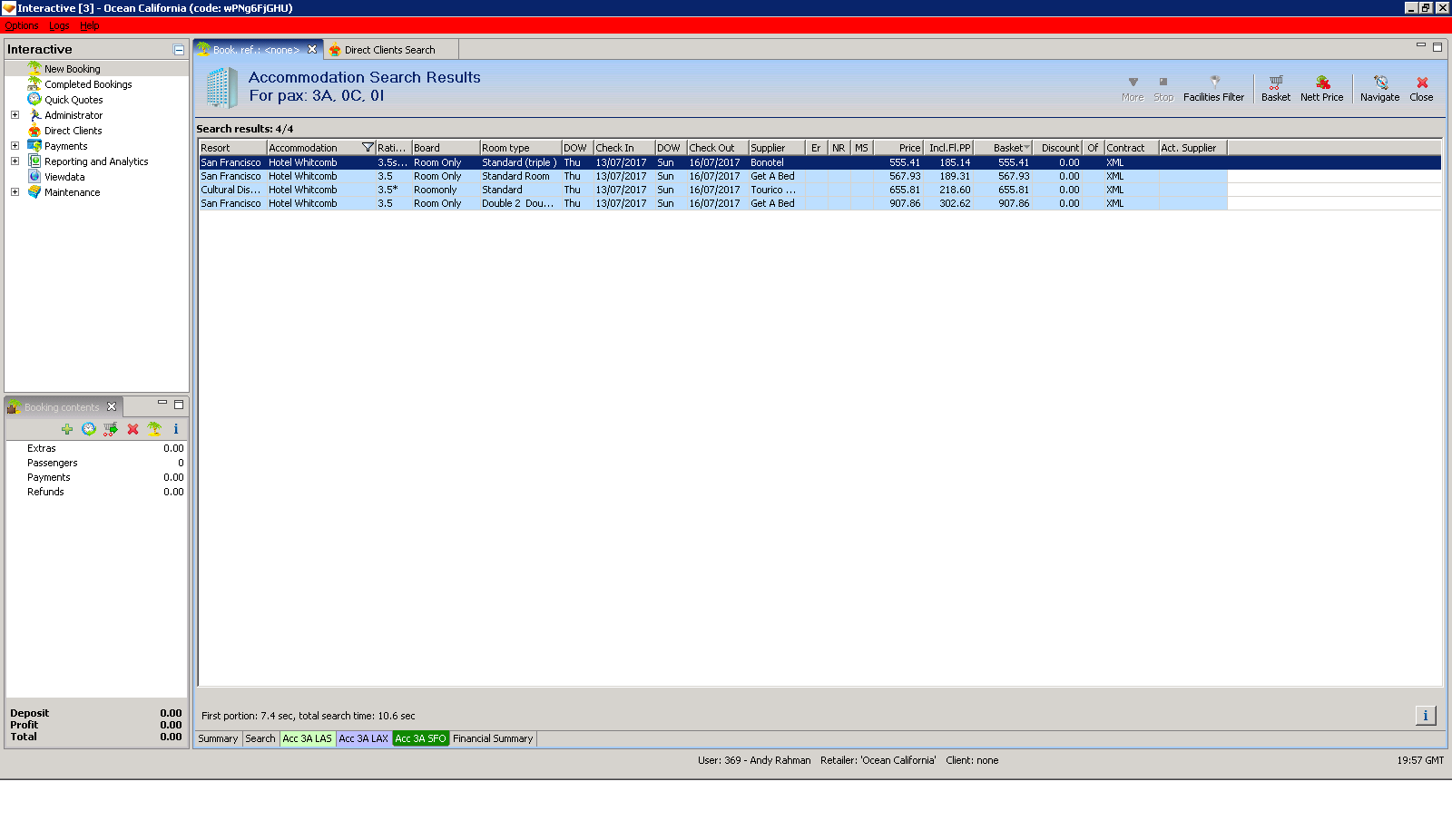This screenshot has width=1452, height=840.
Task: Select Administrator in the sidebar tree
Action: pyautogui.click(x=74, y=115)
